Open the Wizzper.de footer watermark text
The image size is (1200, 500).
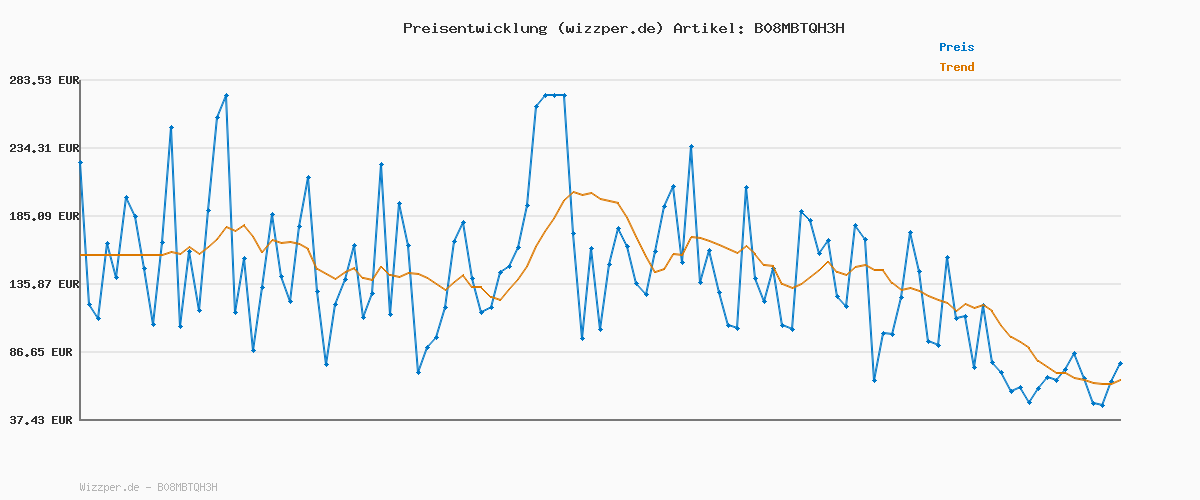coord(148,487)
